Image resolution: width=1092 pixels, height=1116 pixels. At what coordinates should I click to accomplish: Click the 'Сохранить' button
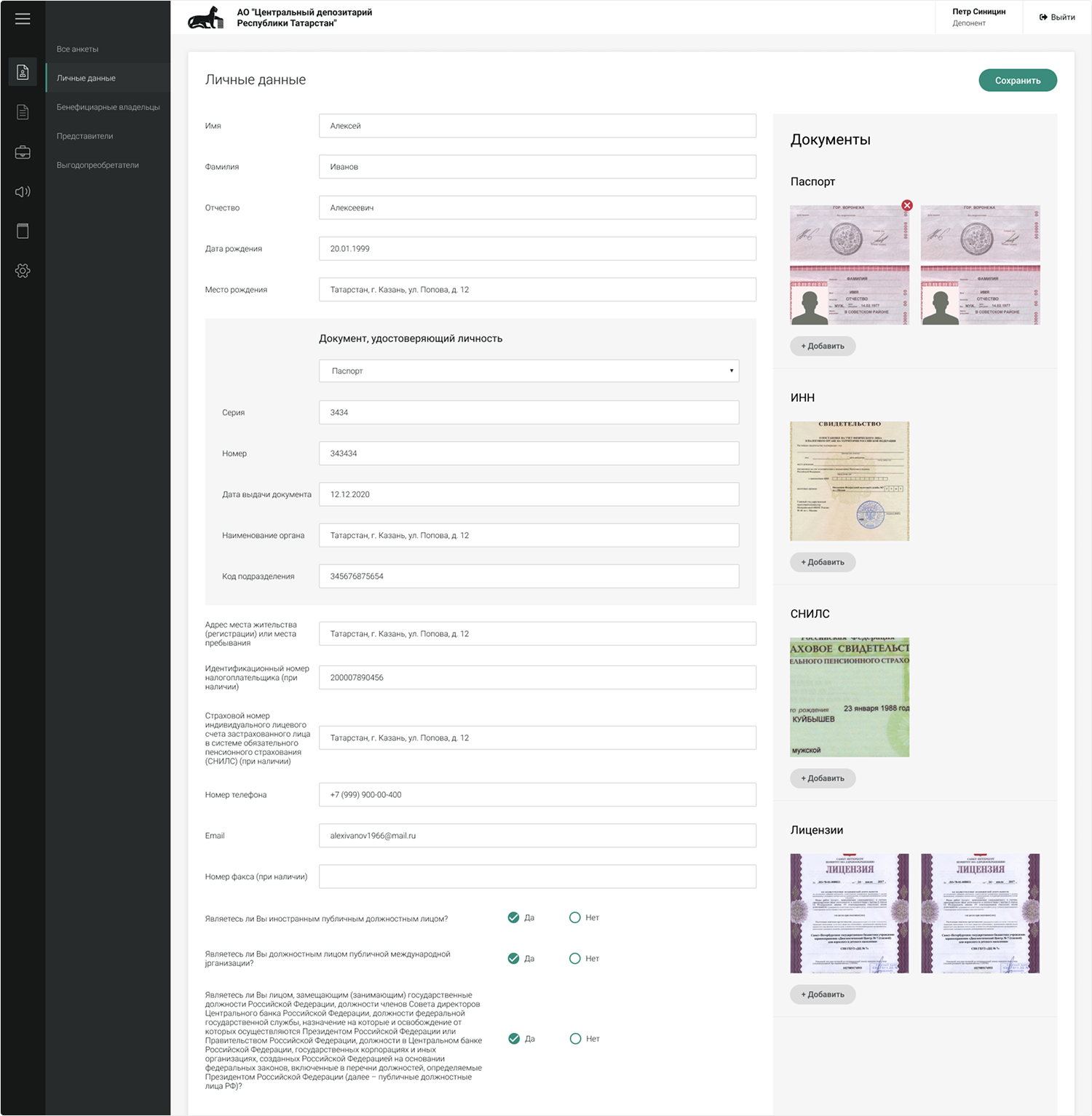pos(1017,80)
